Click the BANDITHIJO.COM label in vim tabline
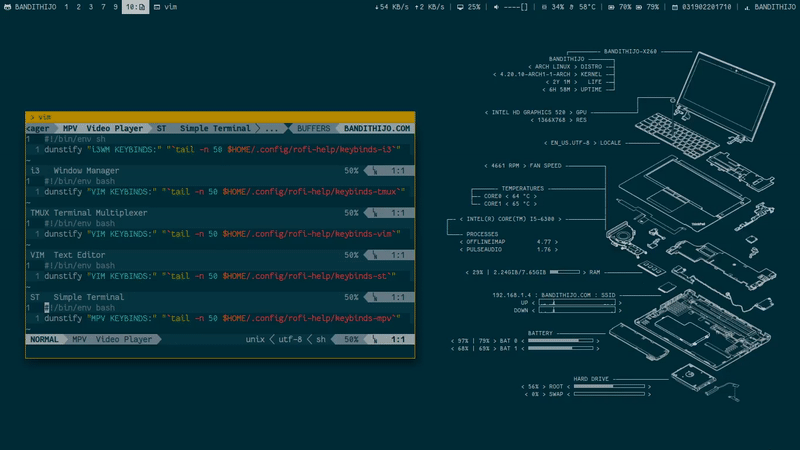The height and width of the screenshot is (450, 800). pyautogui.click(x=376, y=128)
